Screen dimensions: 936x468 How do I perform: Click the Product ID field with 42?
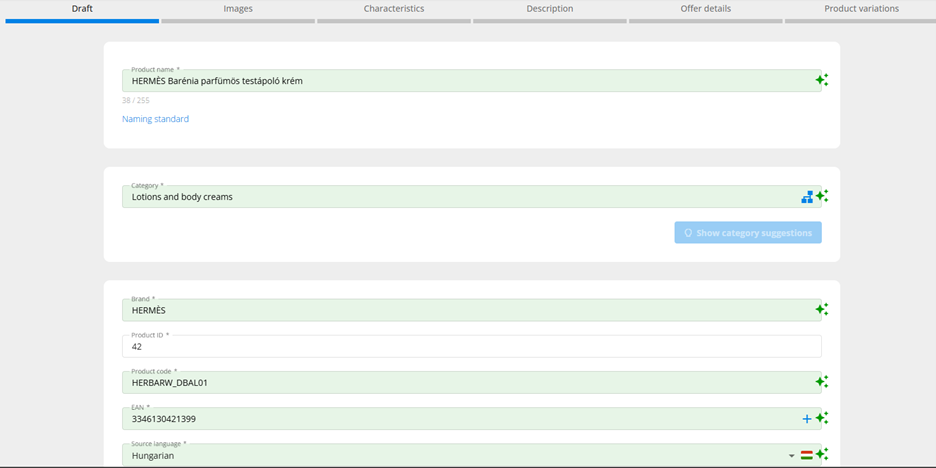pyautogui.click(x=472, y=346)
